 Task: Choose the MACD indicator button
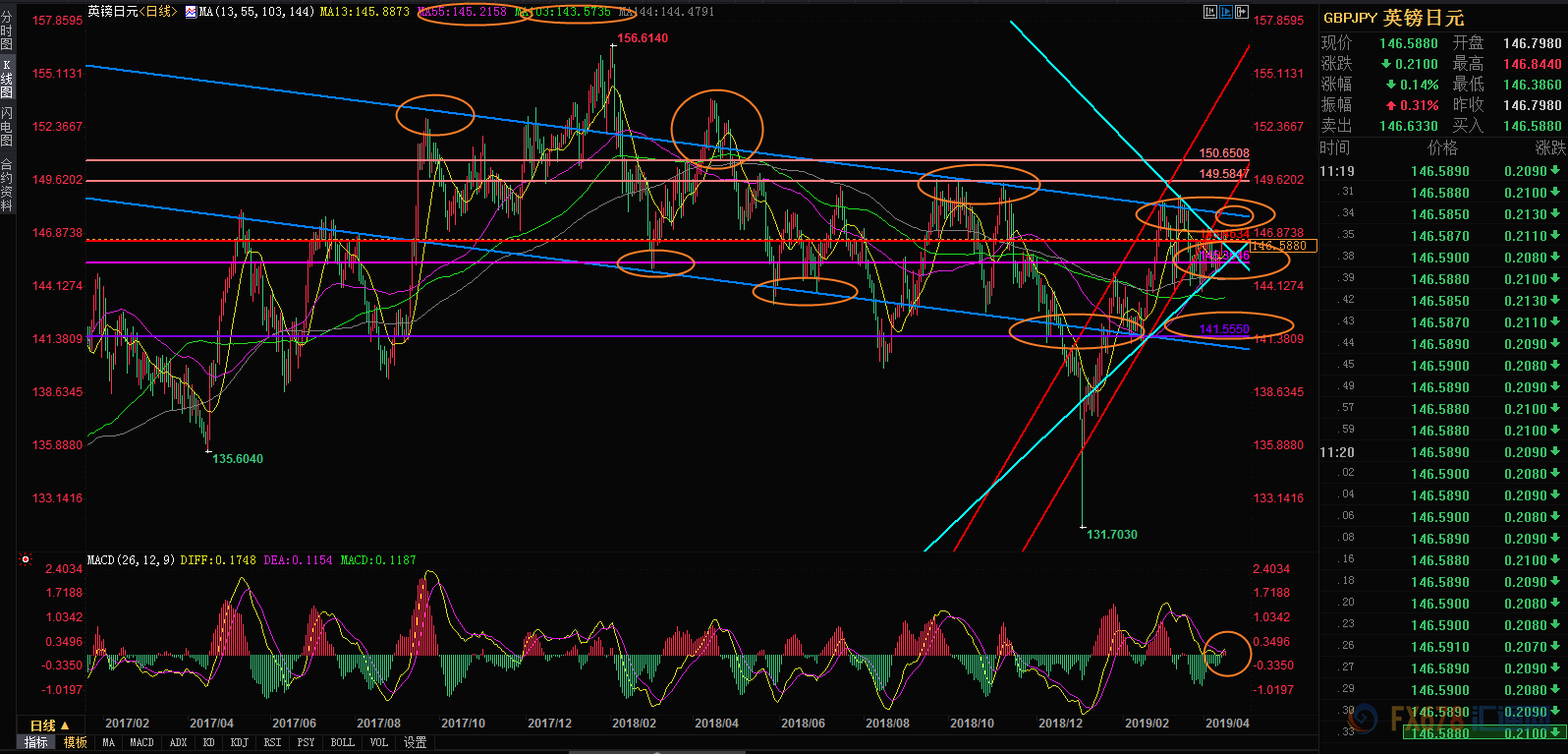point(141,742)
